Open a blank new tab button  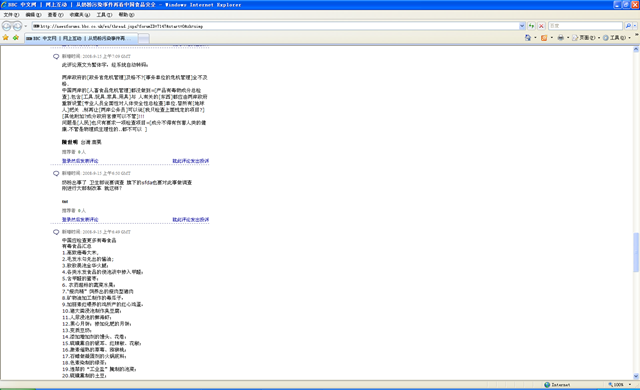[x=144, y=38]
